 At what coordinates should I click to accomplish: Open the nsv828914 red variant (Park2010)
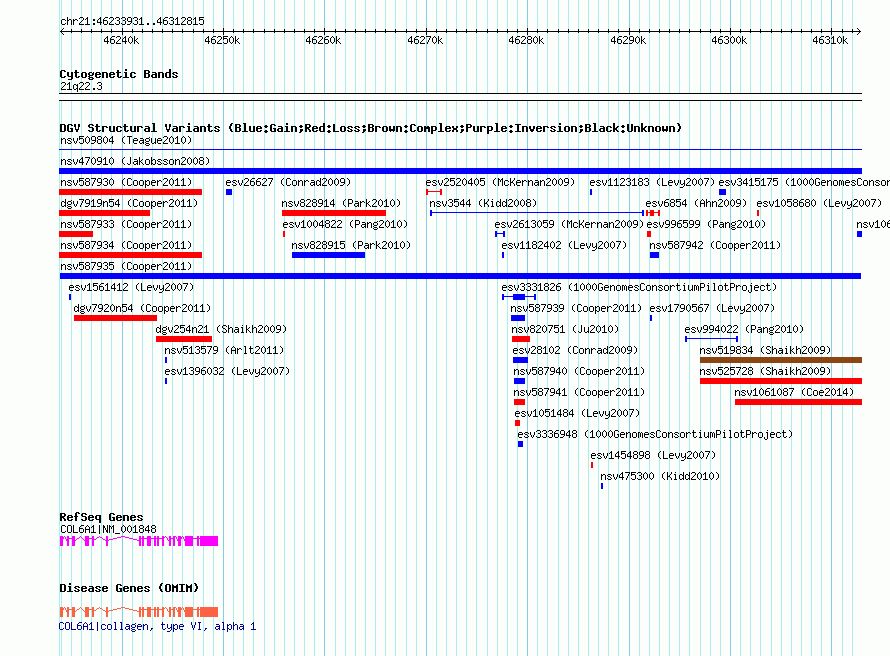[x=333, y=213]
